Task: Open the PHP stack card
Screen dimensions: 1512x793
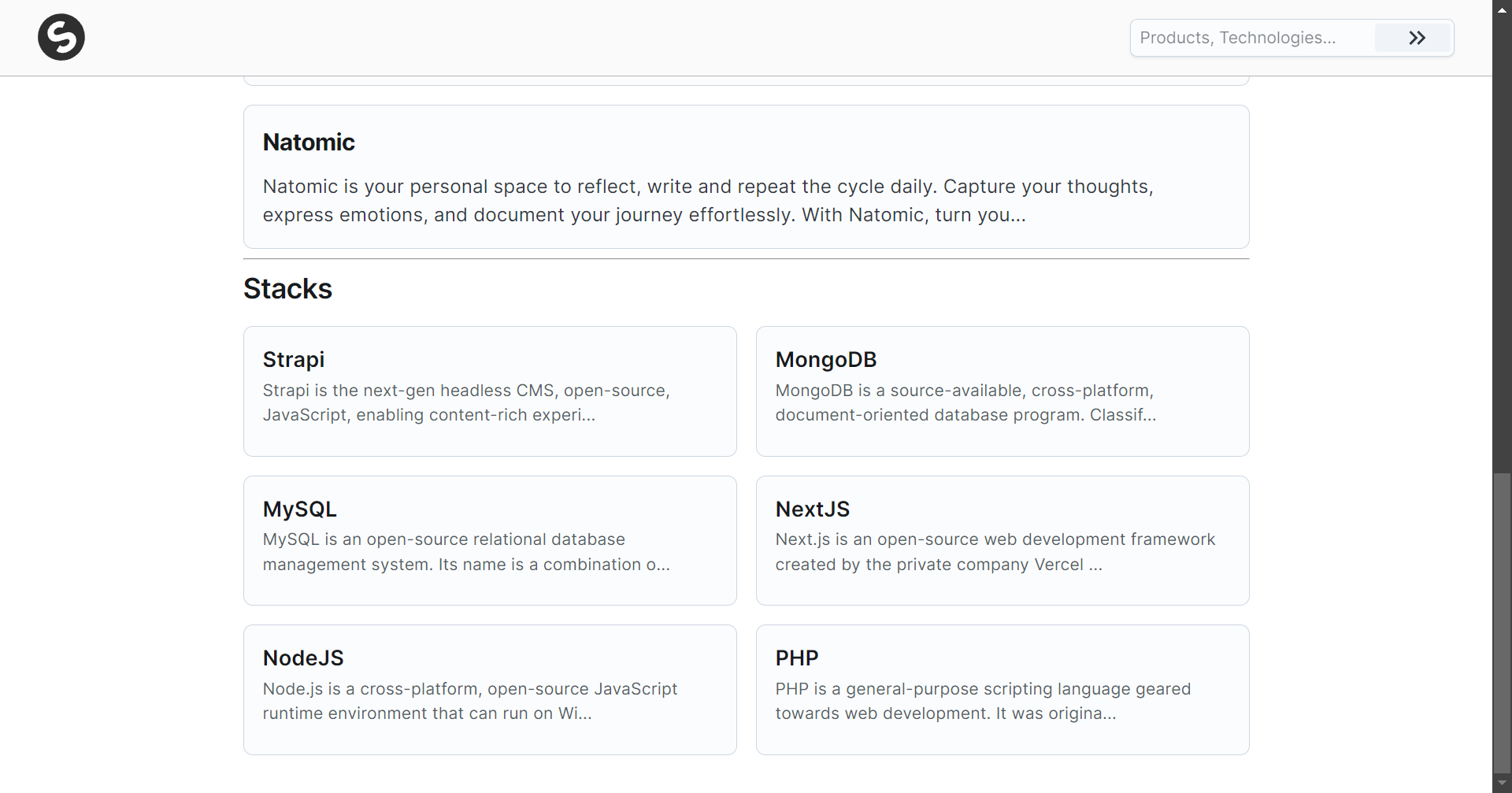Action: pyautogui.click(x=1002, y=690)
